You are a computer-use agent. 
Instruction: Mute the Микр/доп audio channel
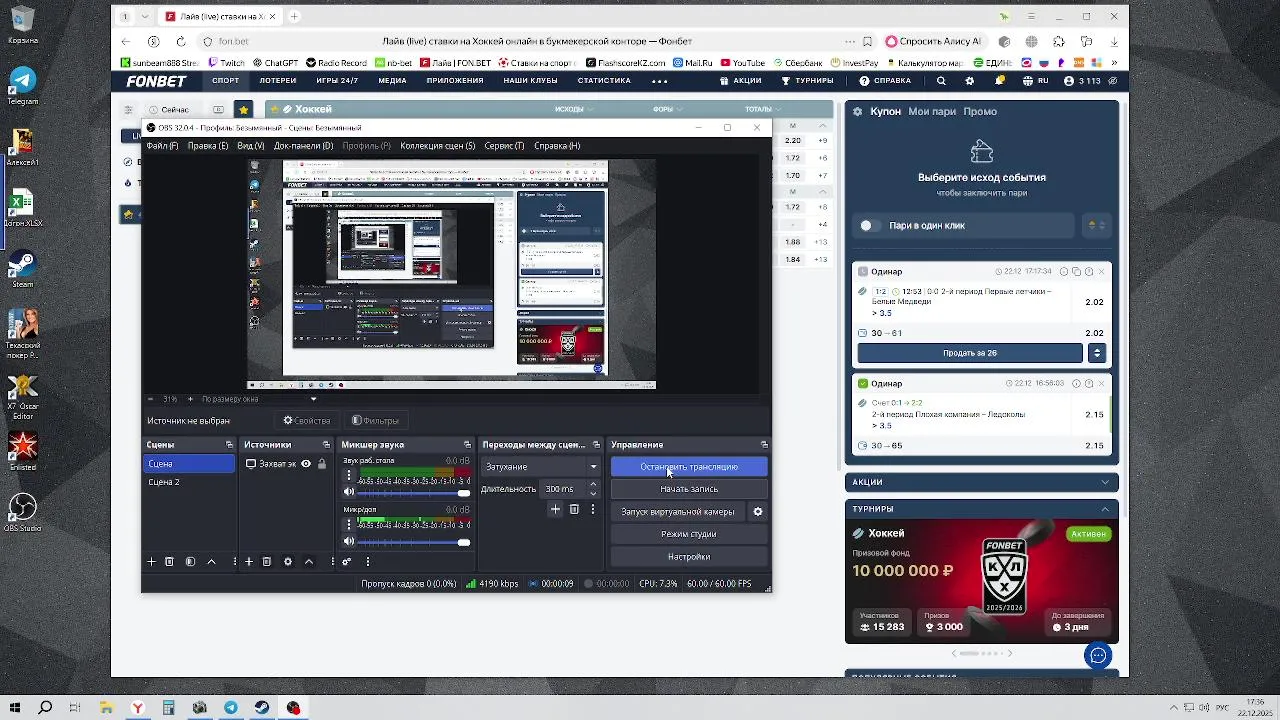(x=349, y=542)
